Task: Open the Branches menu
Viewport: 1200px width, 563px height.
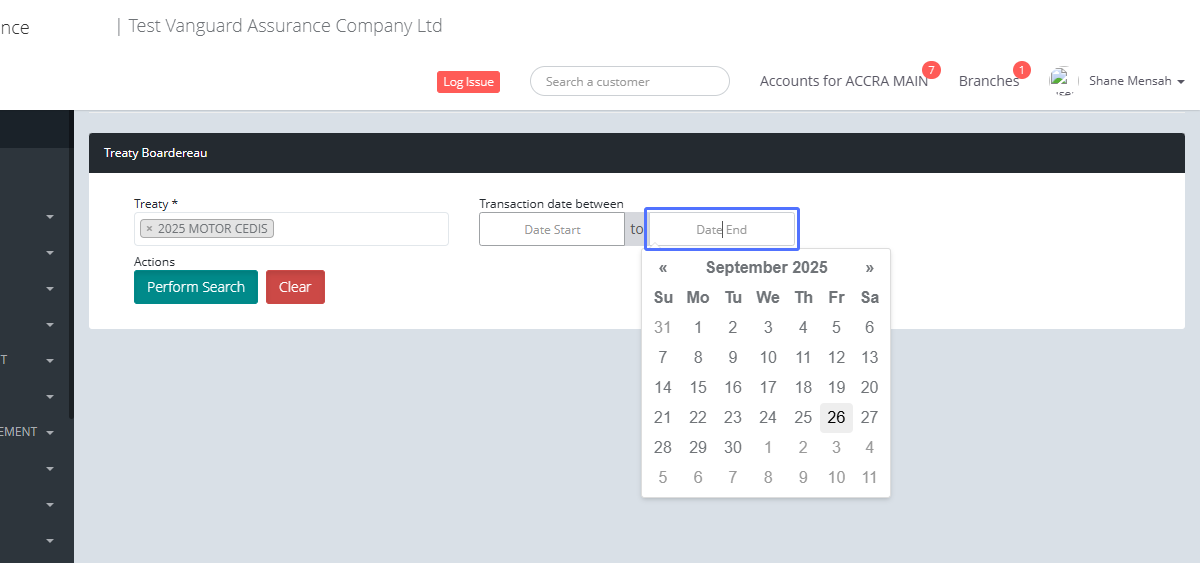Action: click(x=988, y=81)
